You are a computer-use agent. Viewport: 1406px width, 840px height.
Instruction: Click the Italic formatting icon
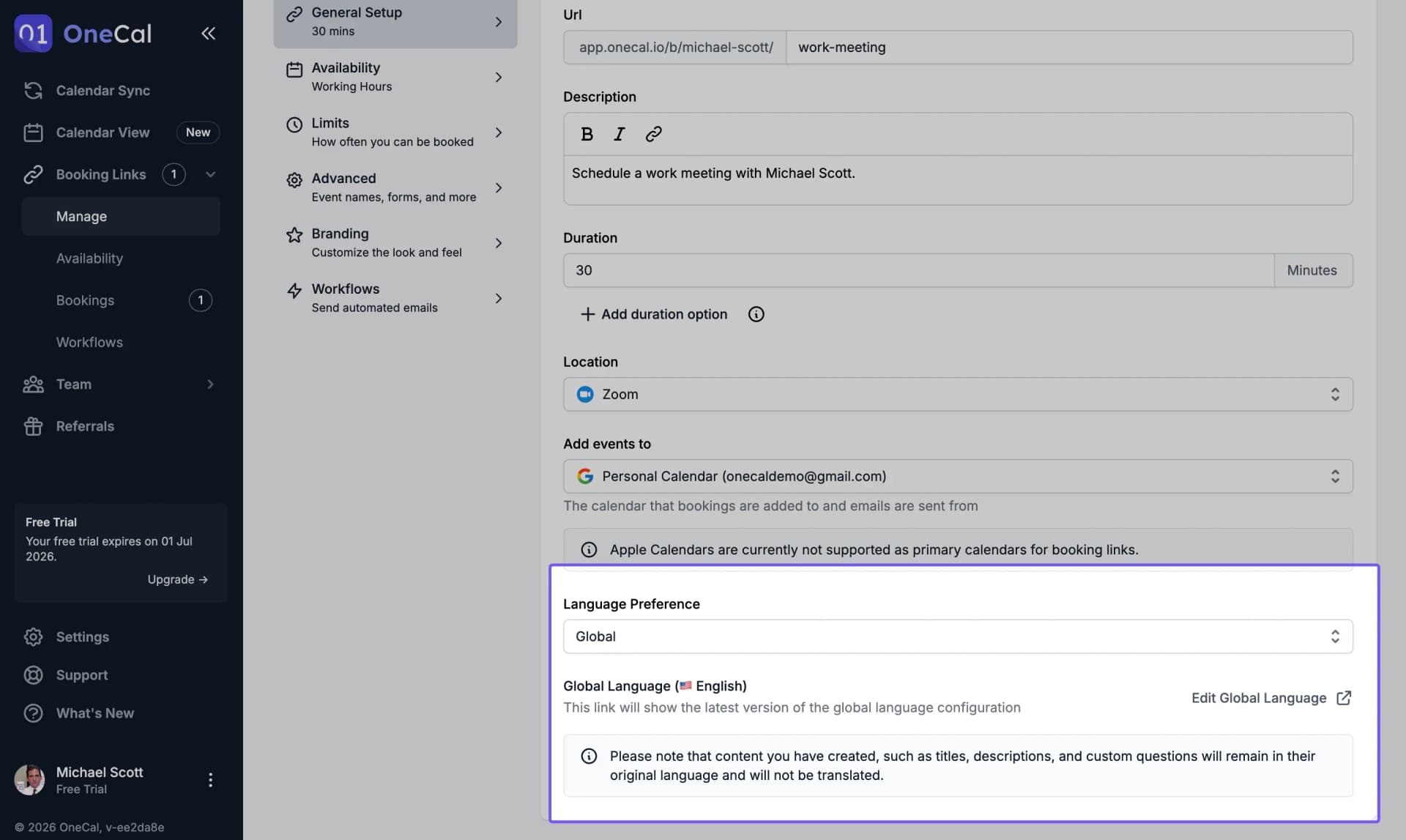point(620,134)
